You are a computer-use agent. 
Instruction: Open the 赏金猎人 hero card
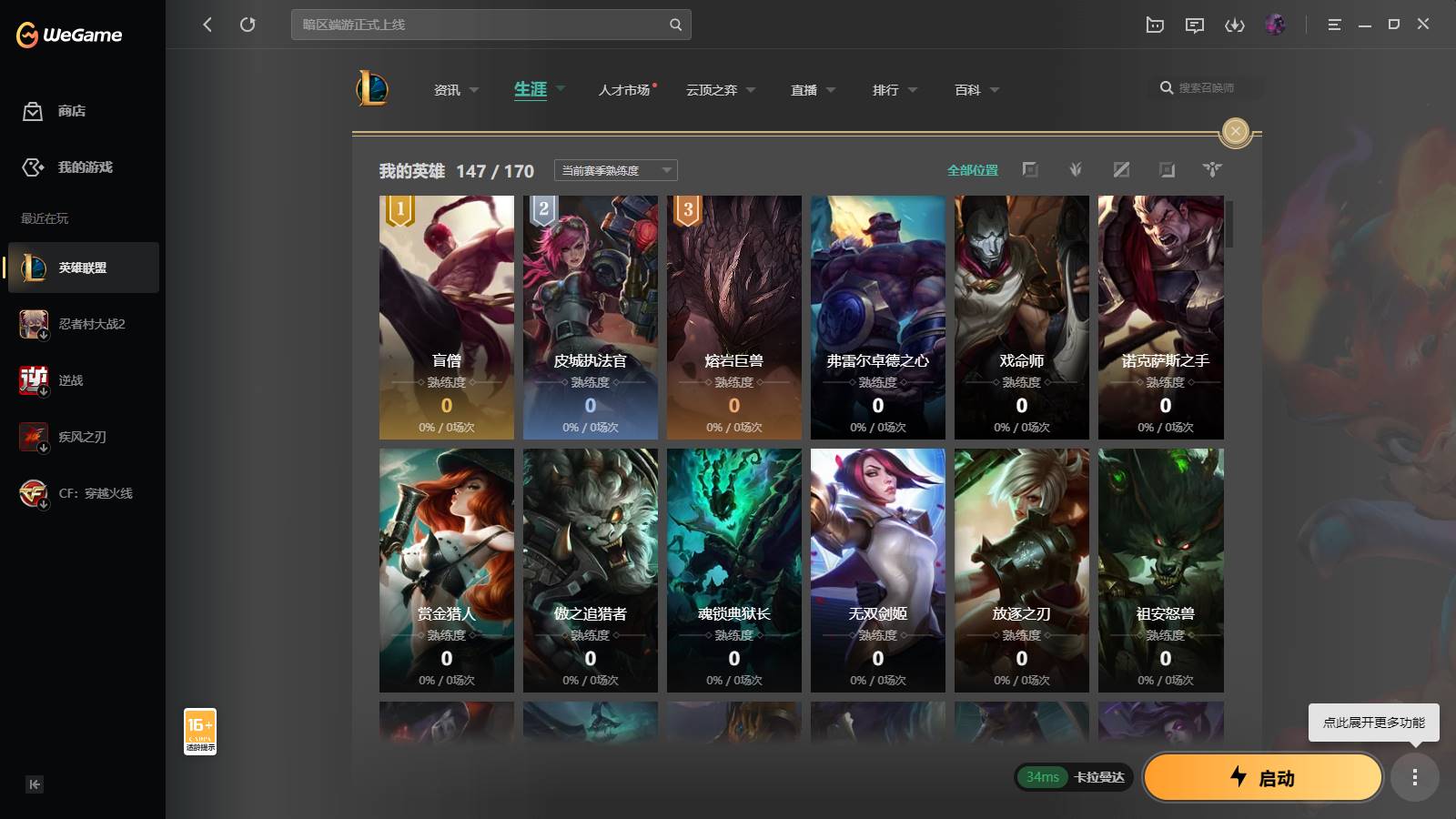(x=447, y=571)
